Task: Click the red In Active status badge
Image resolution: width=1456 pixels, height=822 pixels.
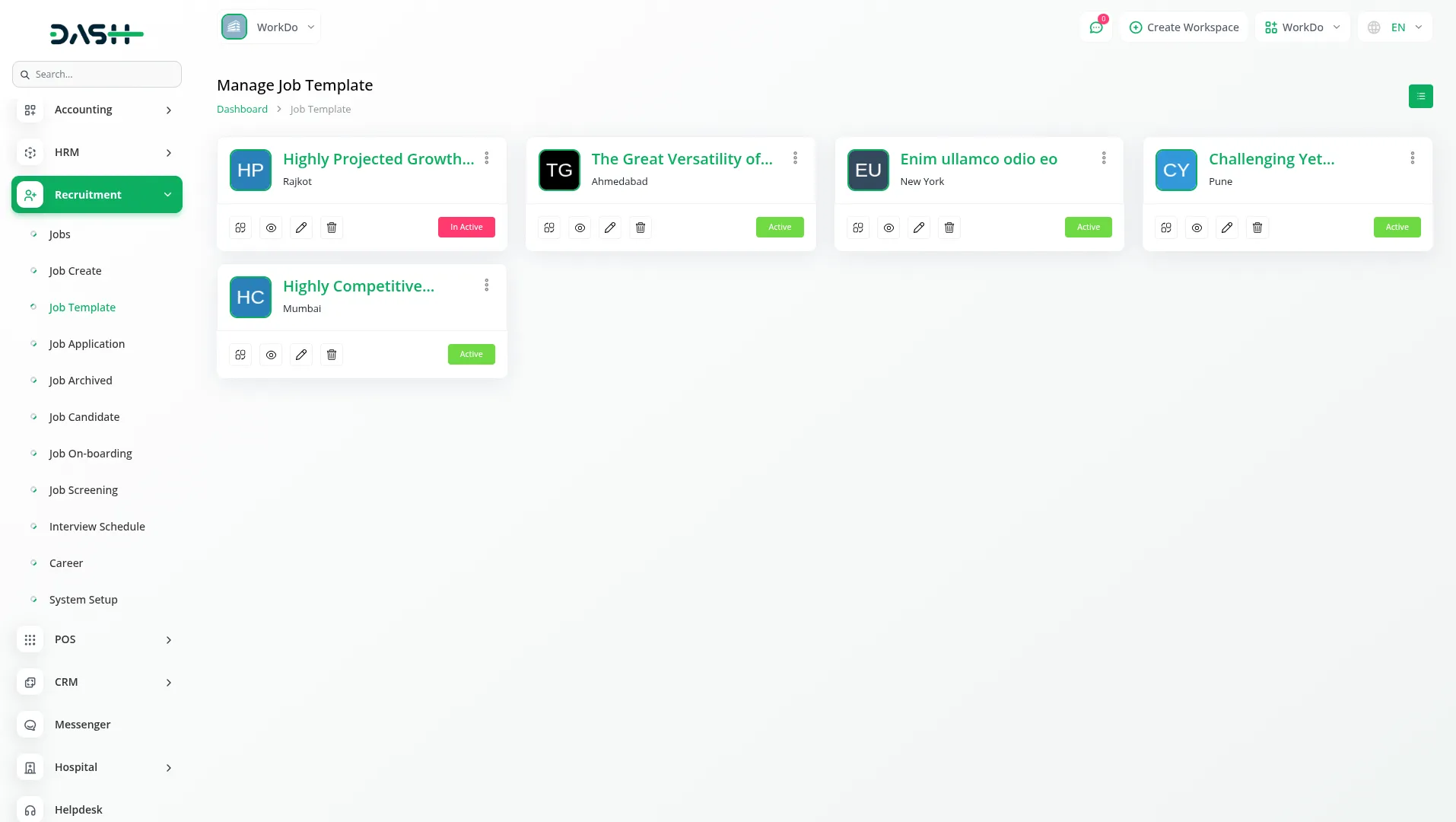Action: point(466,228)
